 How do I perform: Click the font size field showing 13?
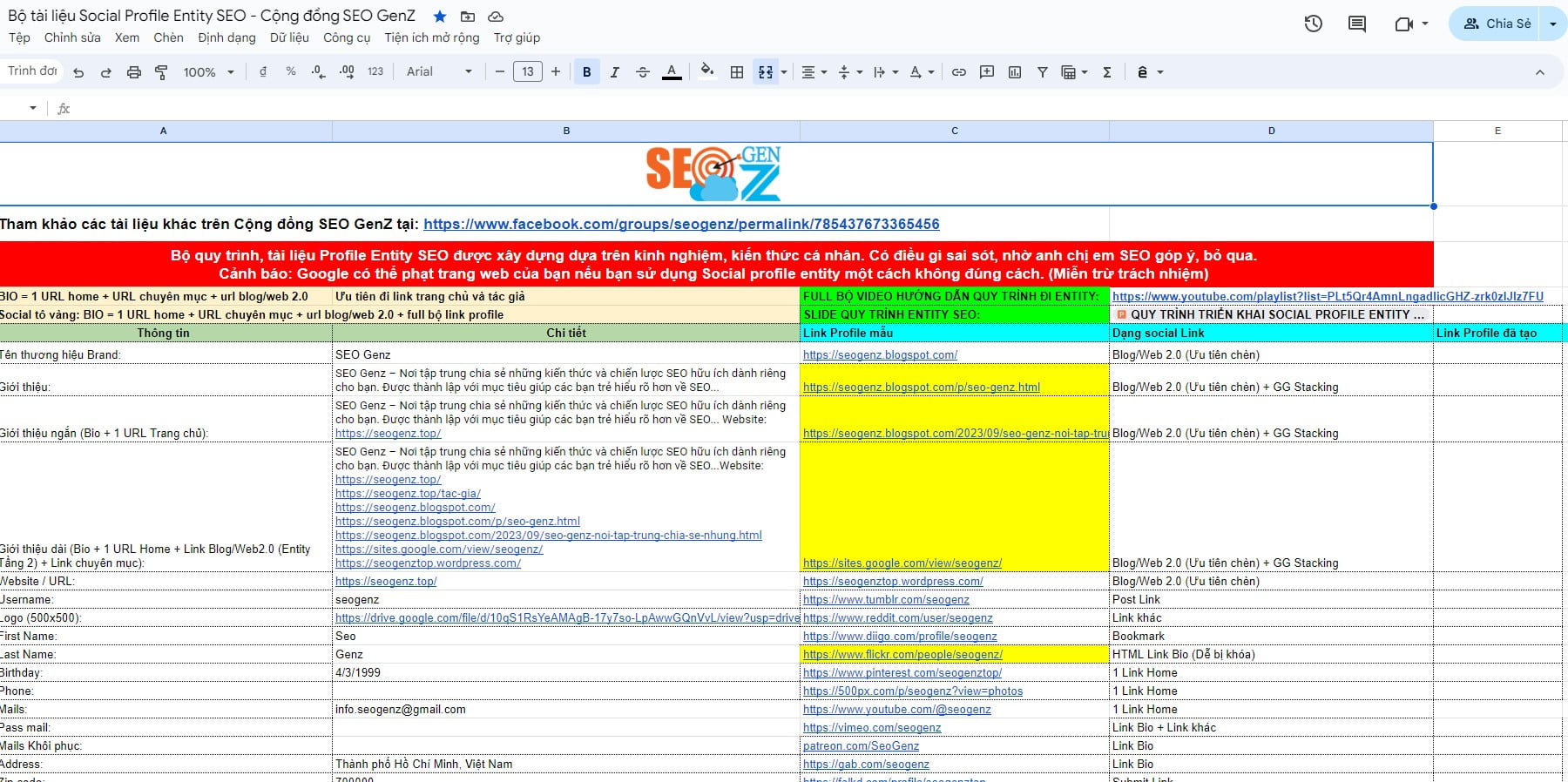pos(528,71)
